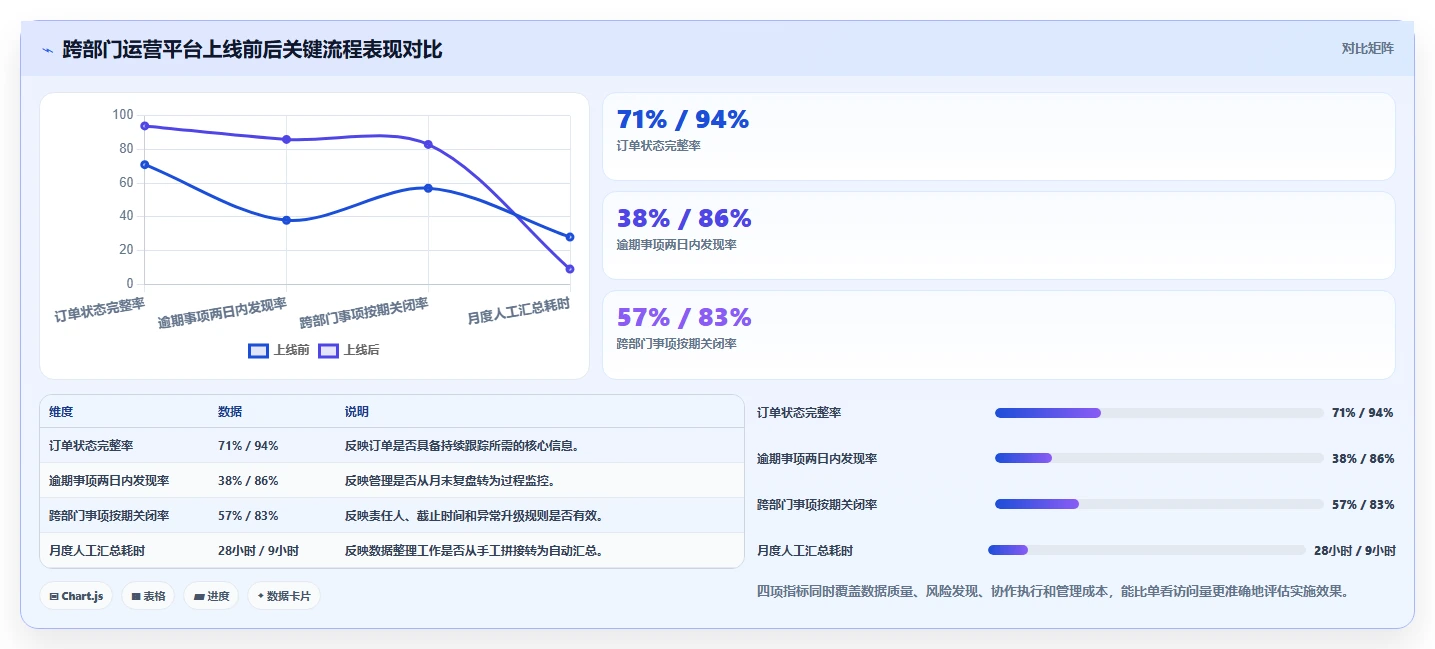
Task: Click the description about 手工拼接转为自动汇总
Action: [474, 551]
